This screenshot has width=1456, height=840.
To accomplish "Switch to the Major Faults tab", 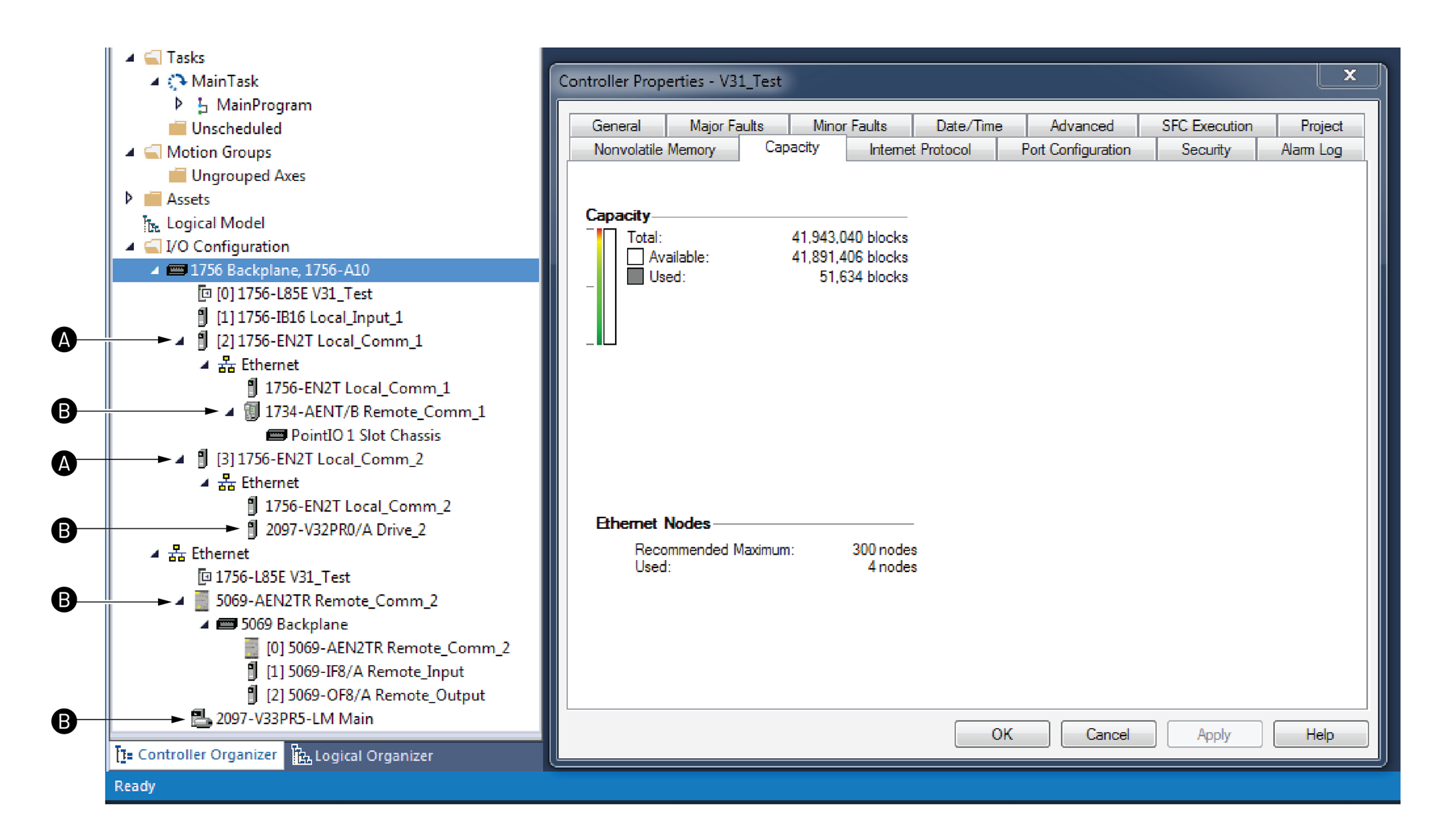I will point(727,126).
